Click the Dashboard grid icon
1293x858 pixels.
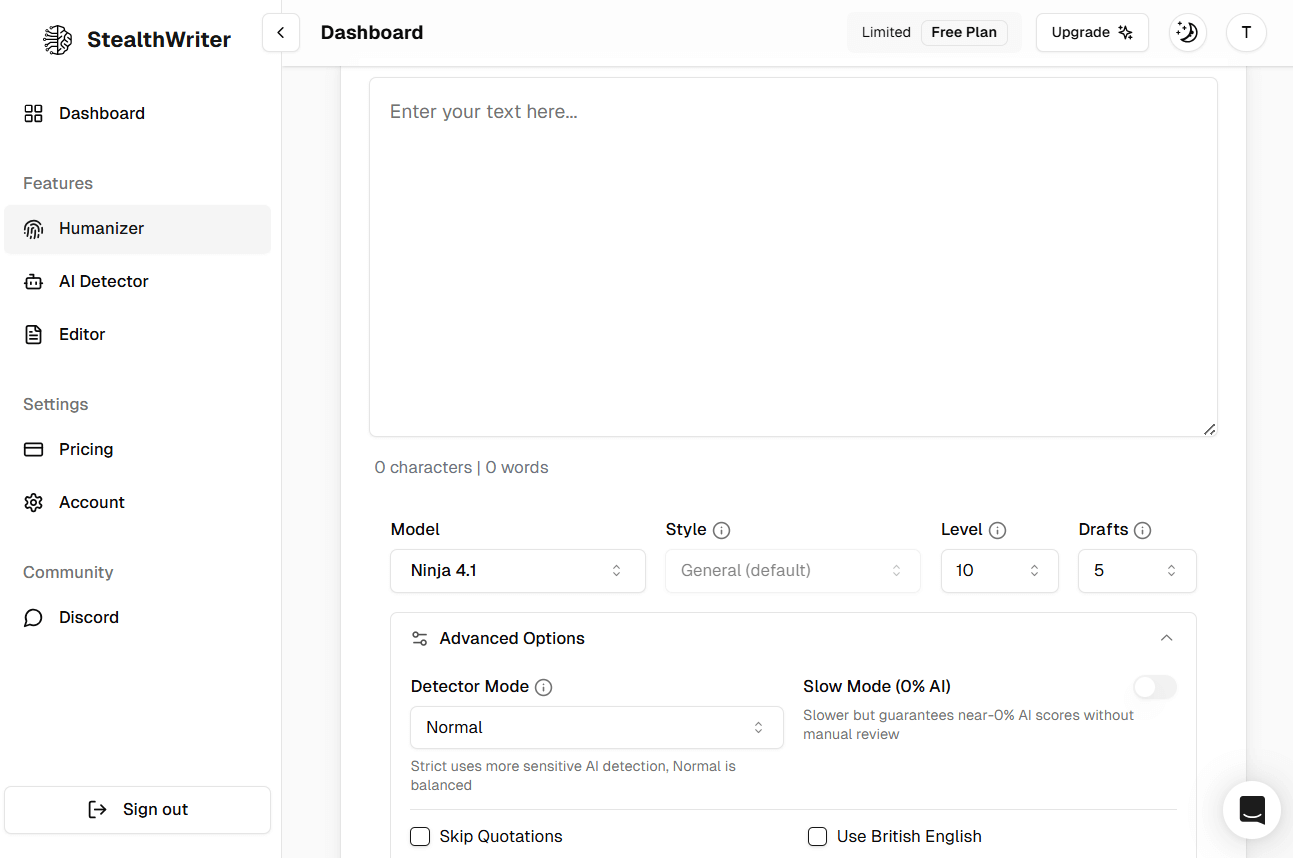[34, 113]
